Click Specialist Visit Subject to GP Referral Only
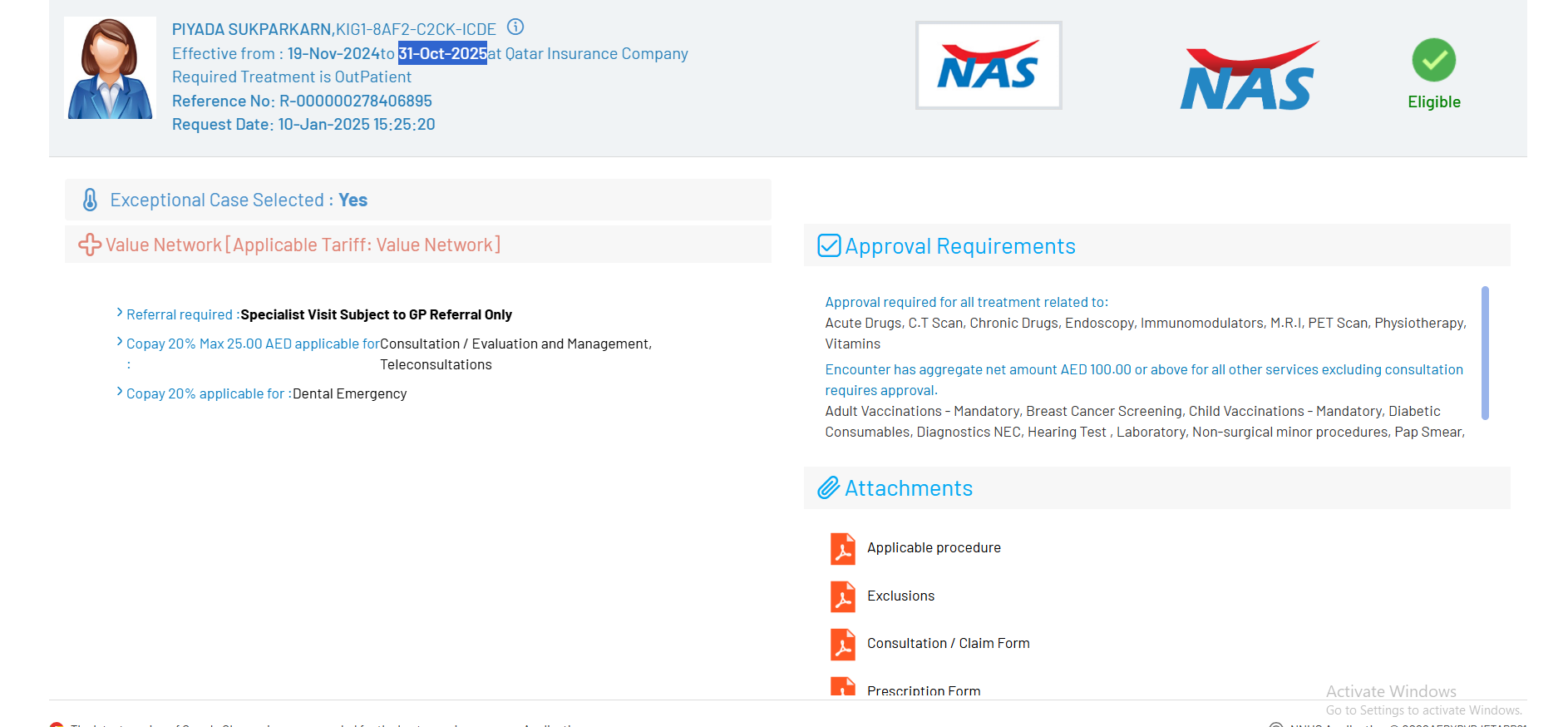 376,314
